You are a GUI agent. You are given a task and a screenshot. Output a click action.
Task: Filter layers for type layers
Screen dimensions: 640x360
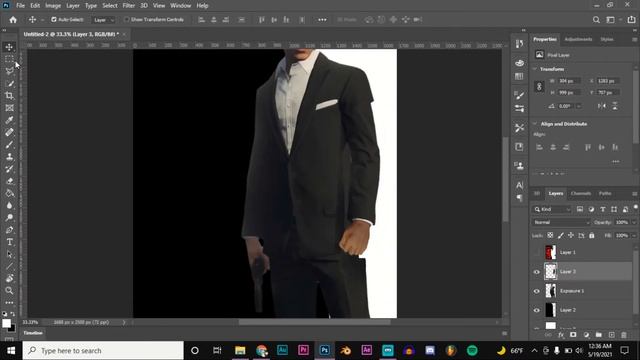click(602, 209)
